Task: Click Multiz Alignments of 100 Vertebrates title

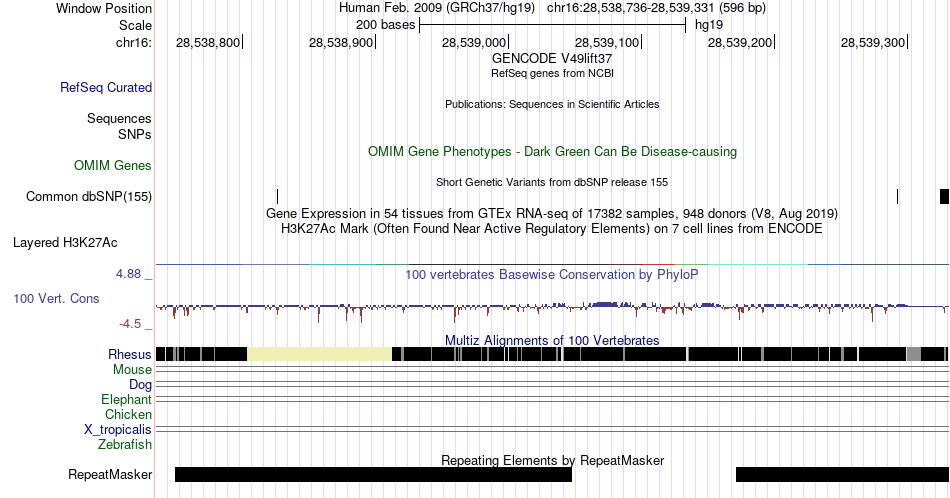Action: (x=552, y=340)
